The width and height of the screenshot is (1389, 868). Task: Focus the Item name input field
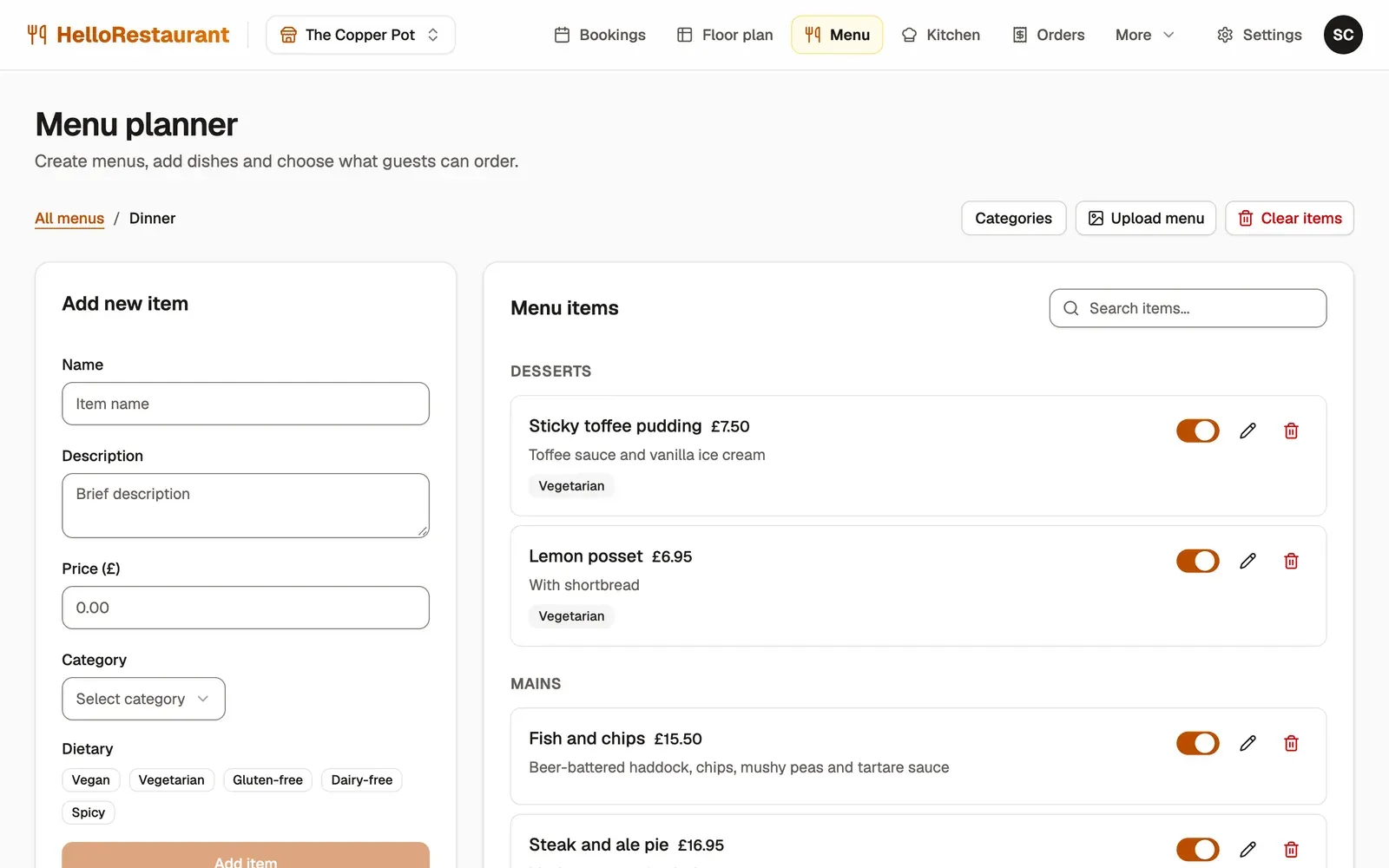click(x=246, y=404)
